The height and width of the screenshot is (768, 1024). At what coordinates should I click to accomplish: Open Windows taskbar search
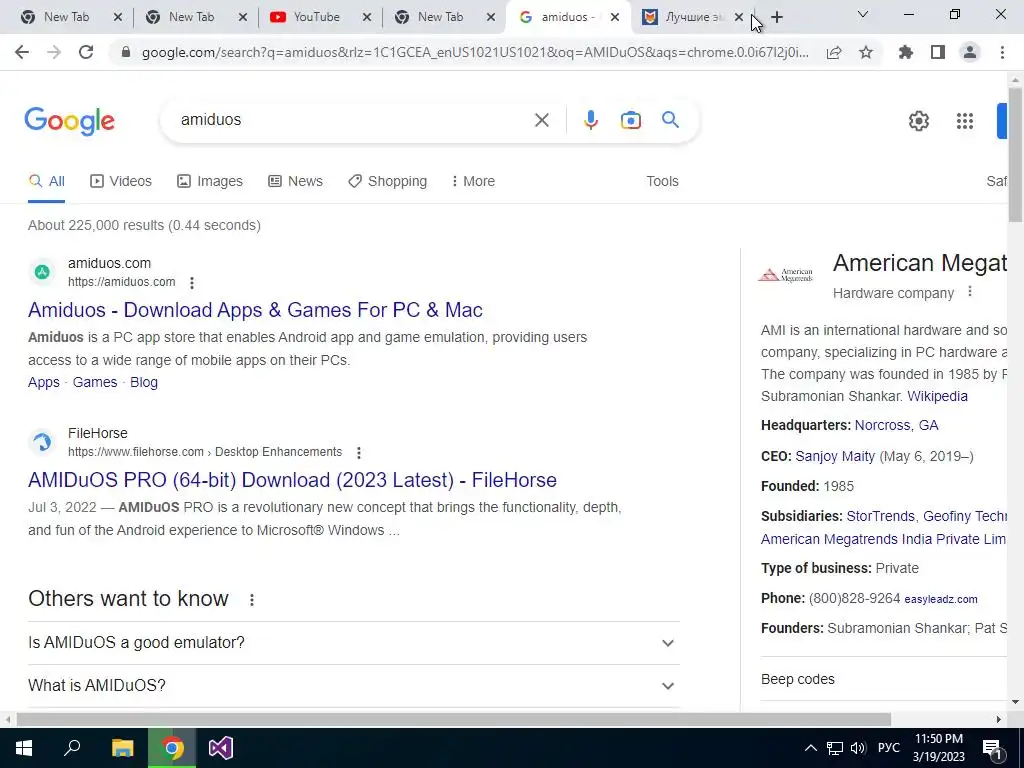point(72,748)
